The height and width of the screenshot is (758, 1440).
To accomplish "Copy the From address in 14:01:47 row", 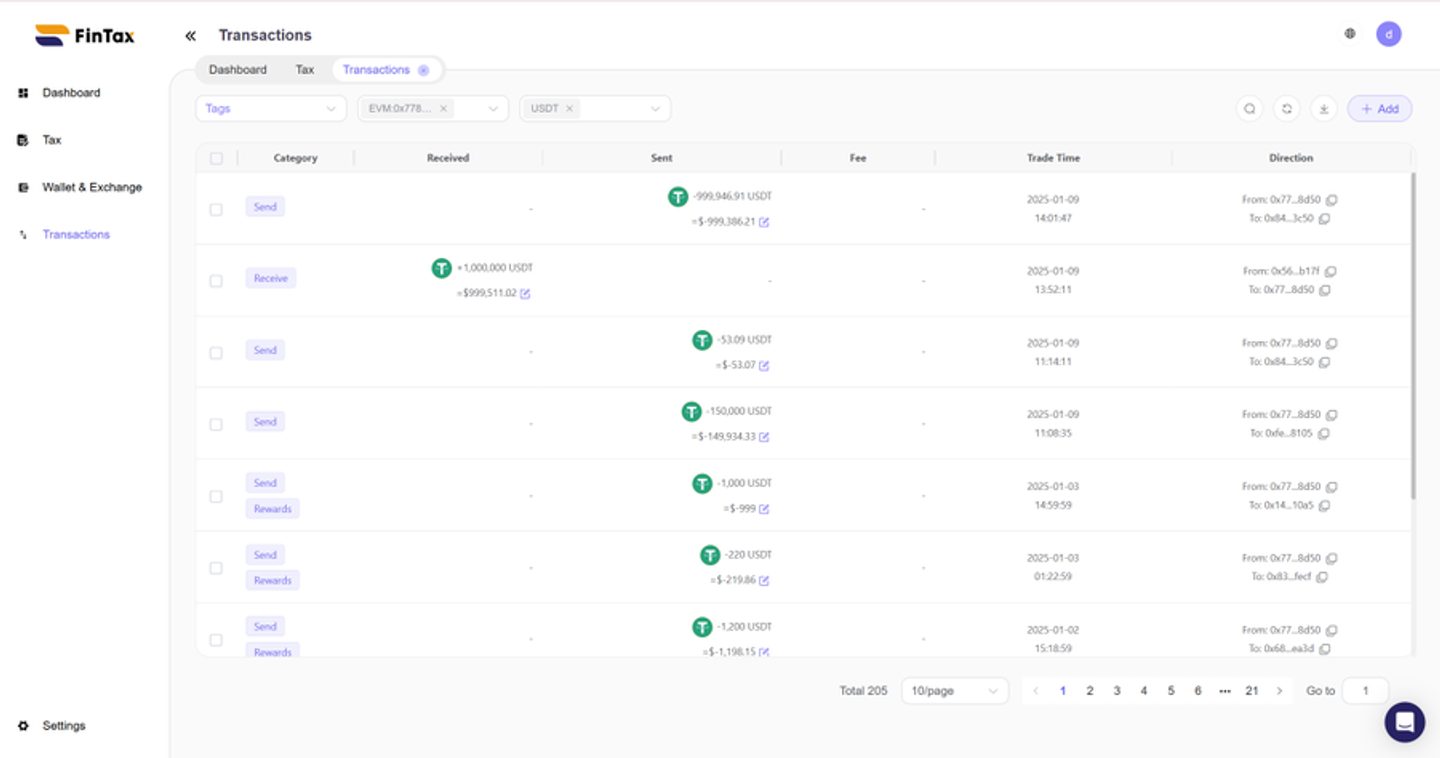I will pyautogui.click(x=1331, y=200).
